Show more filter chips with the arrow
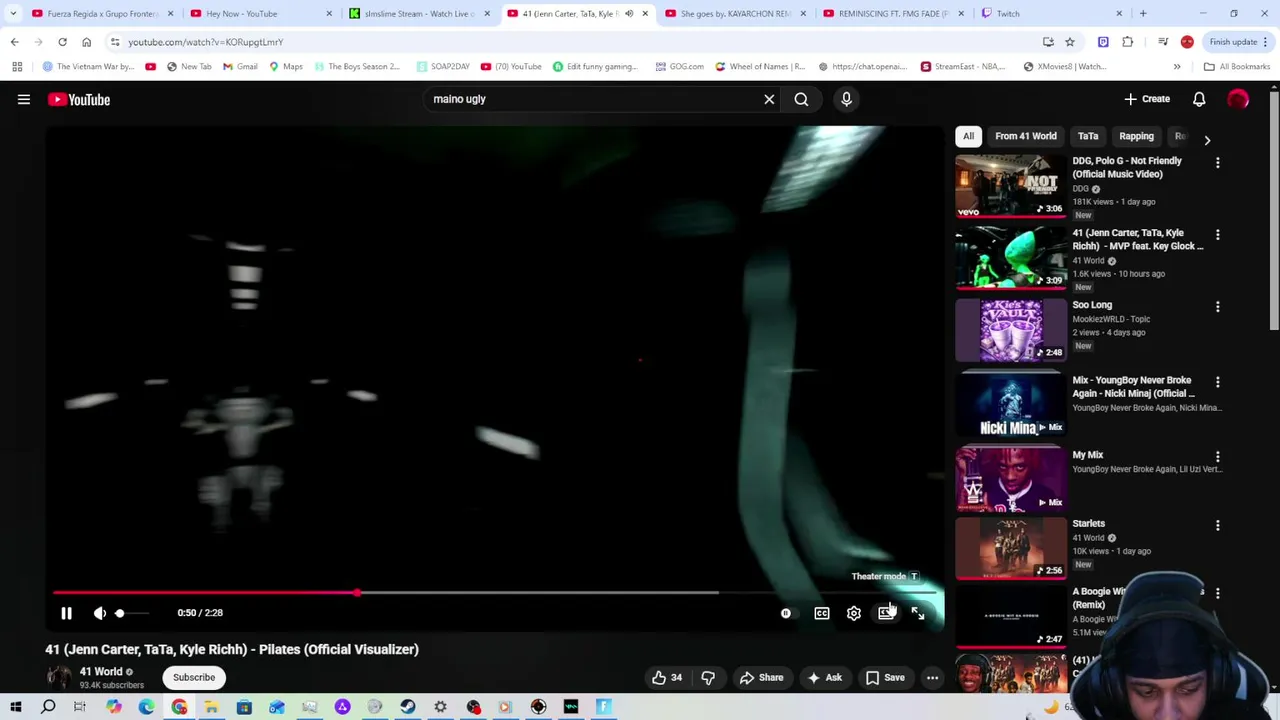The width and height of the screenshot is (1280, 720). (1207, 140)
